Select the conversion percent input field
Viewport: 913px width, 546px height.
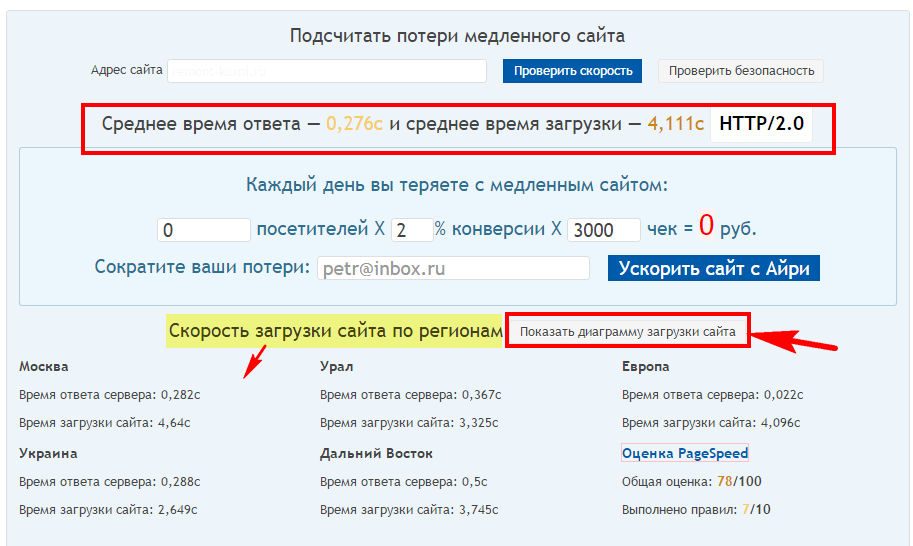(412, 230)
